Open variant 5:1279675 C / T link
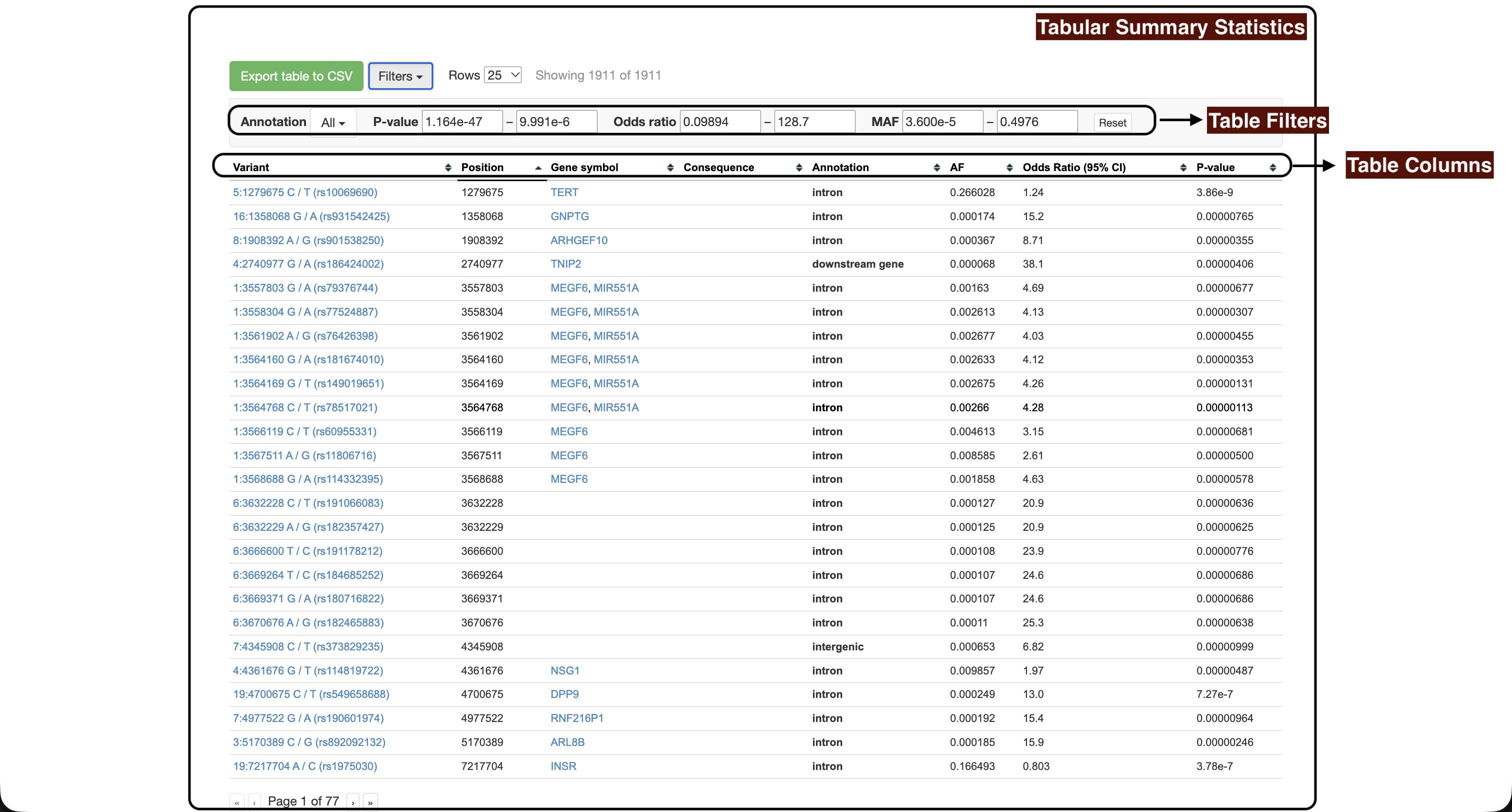The width and height of the screenshot is (1512, 812). tap(305, 193)
